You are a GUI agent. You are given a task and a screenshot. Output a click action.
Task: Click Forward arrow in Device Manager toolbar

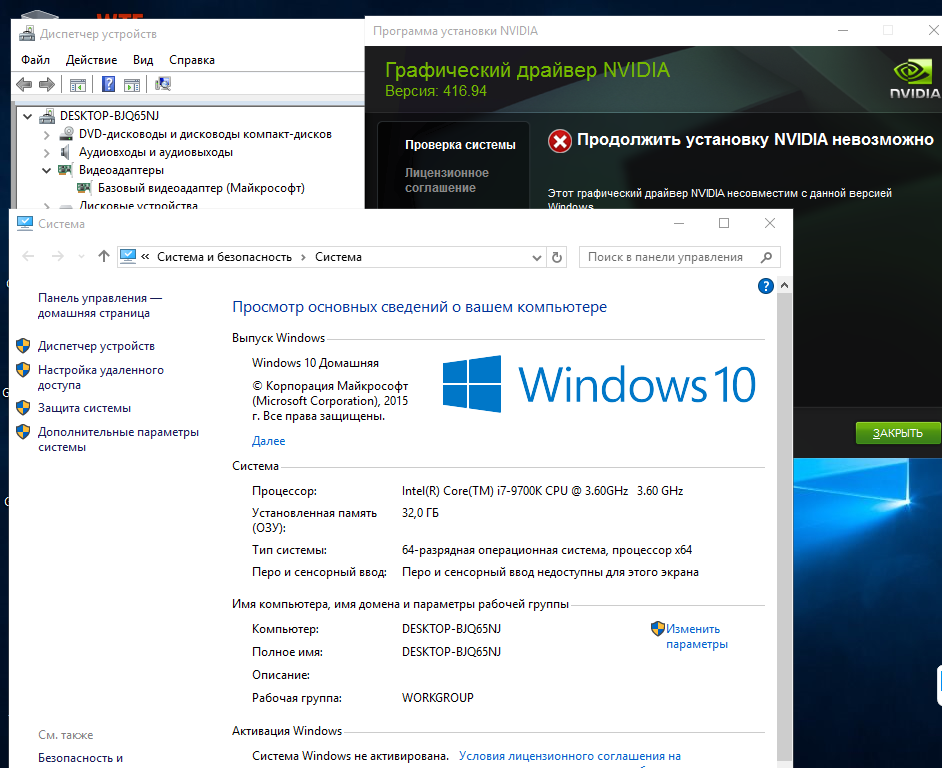(47, 84)
